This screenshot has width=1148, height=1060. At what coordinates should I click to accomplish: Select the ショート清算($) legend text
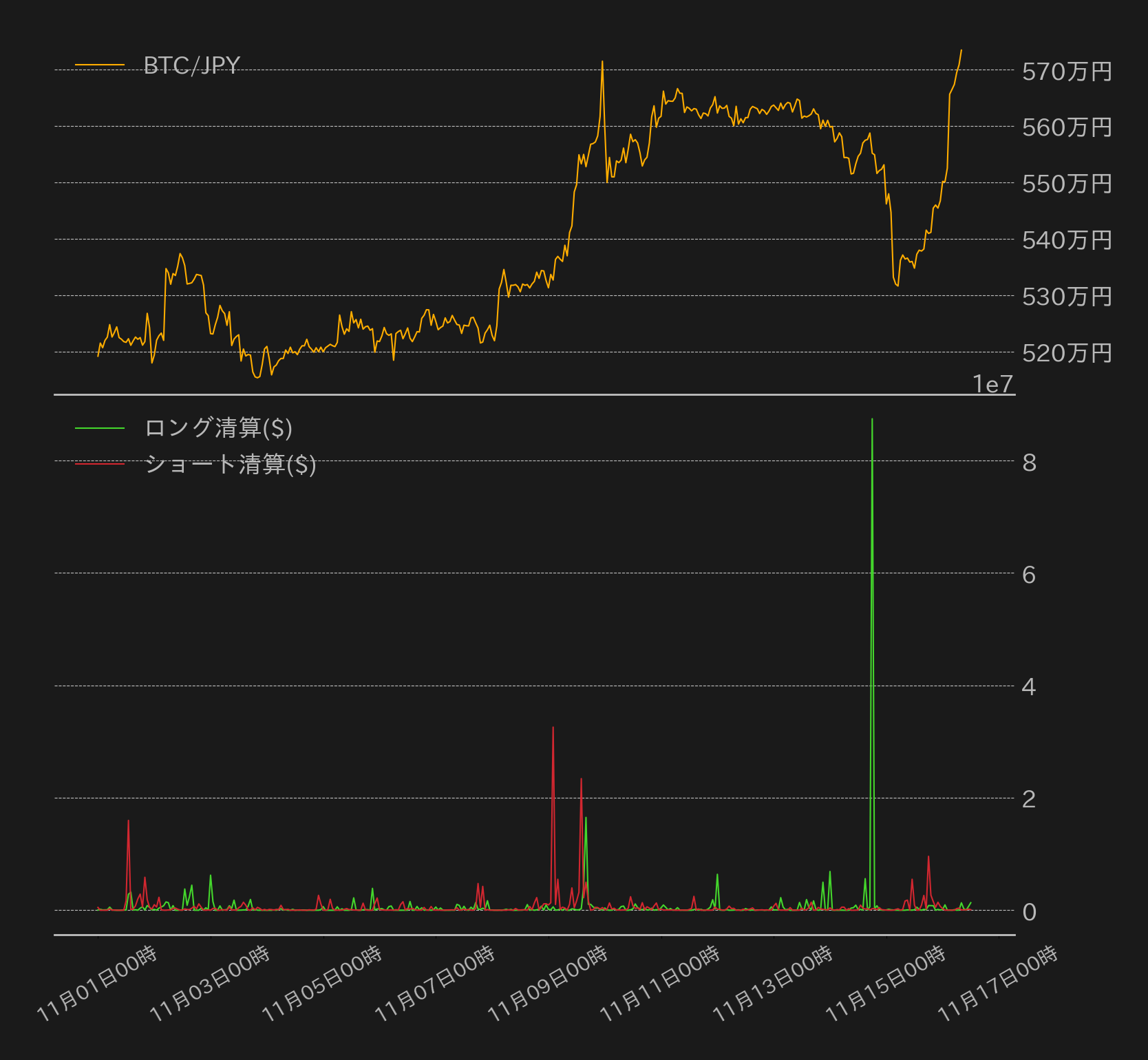[230, 465]
